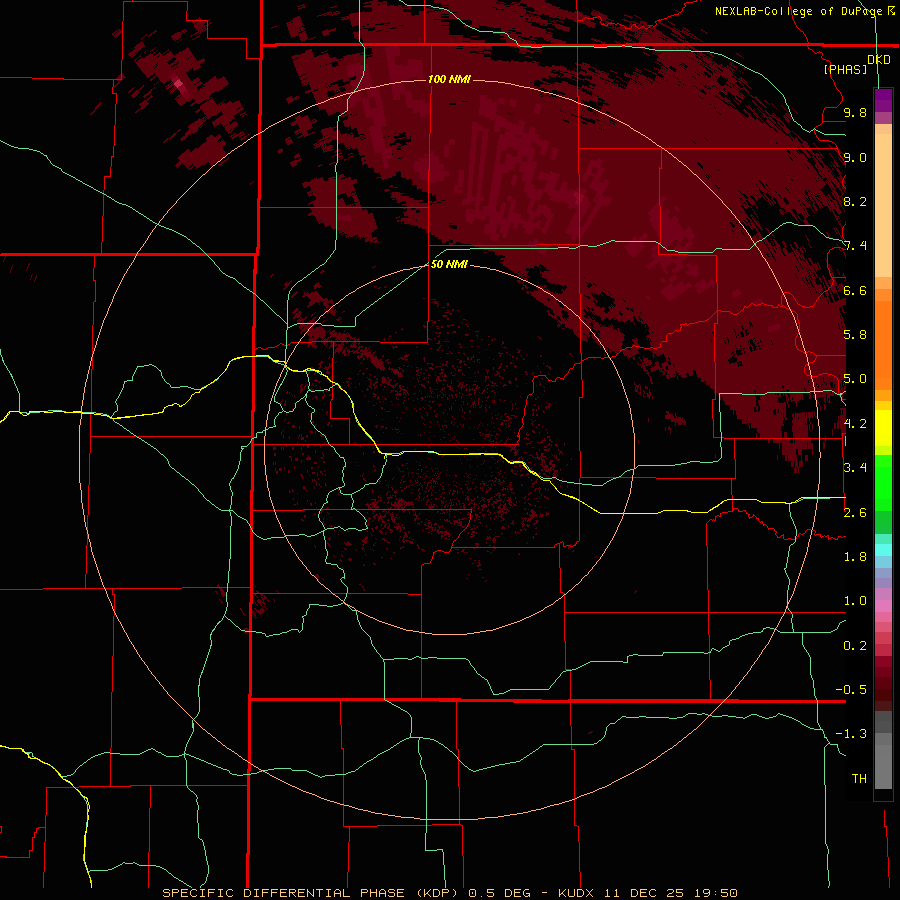The image size is (900, 900).
Task: Click the 0.2 legend value
Action: (x=855, y=646)
